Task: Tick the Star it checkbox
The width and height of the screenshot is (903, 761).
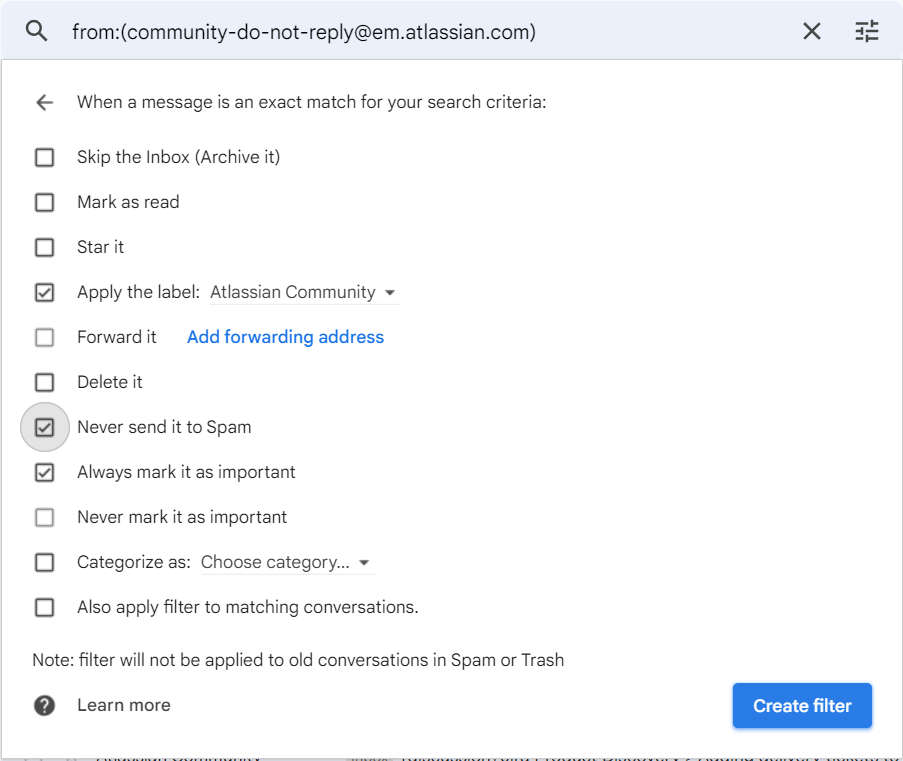Action: coord(44,247)
